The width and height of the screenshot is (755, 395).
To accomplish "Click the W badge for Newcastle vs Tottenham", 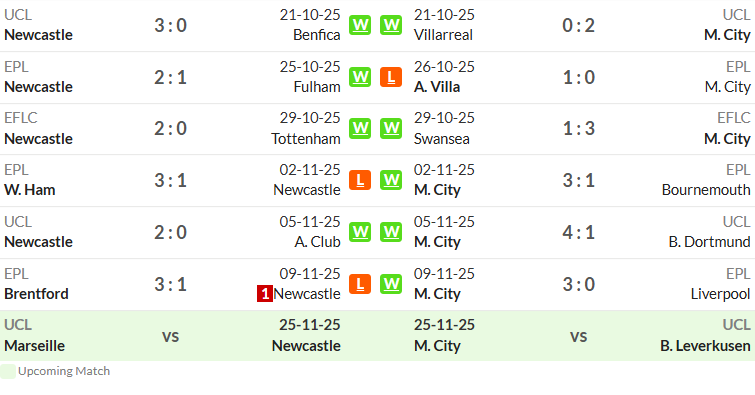I will tap(360, 129).
